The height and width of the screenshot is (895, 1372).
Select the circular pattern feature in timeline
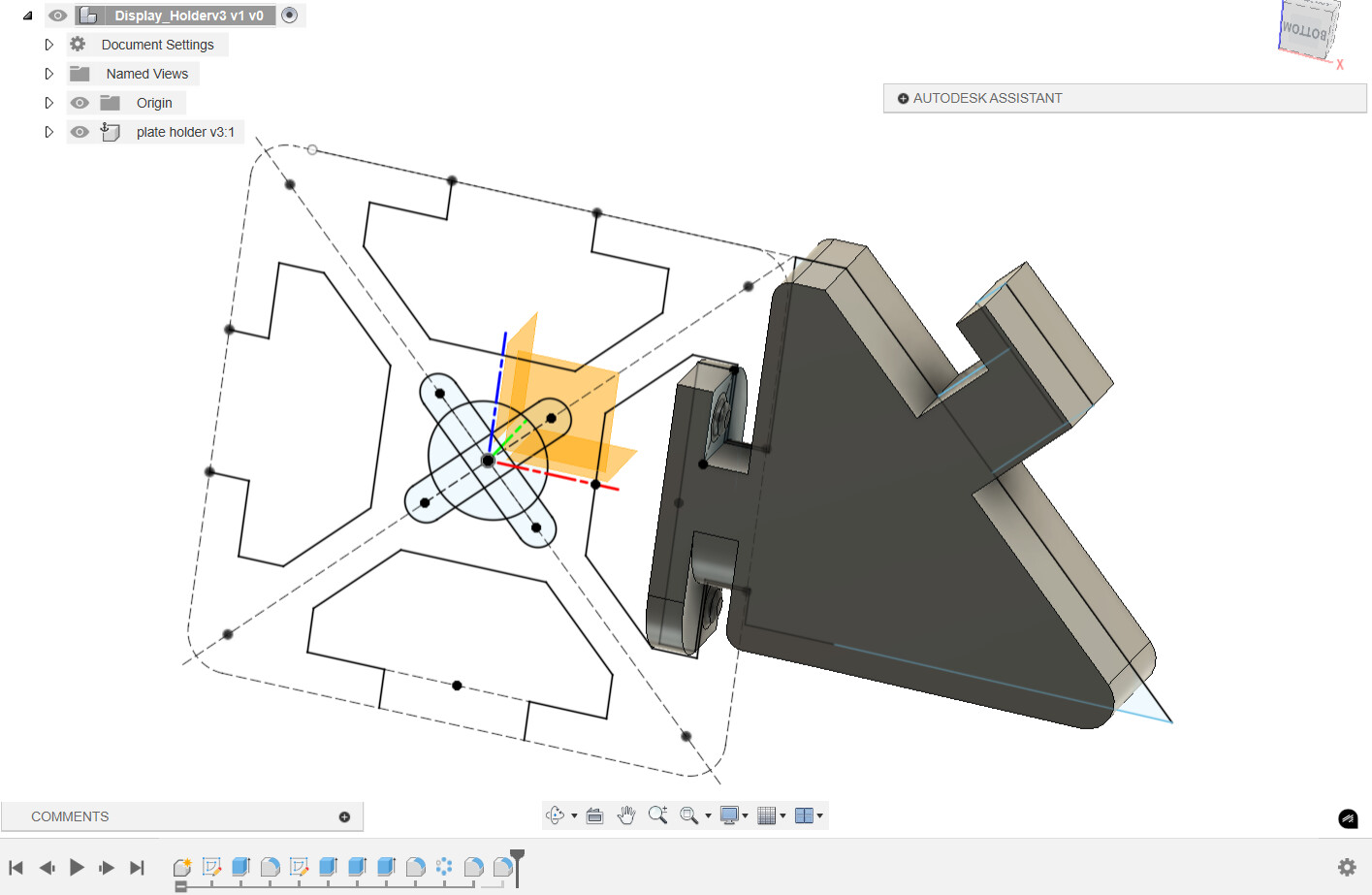click(444, 867)
